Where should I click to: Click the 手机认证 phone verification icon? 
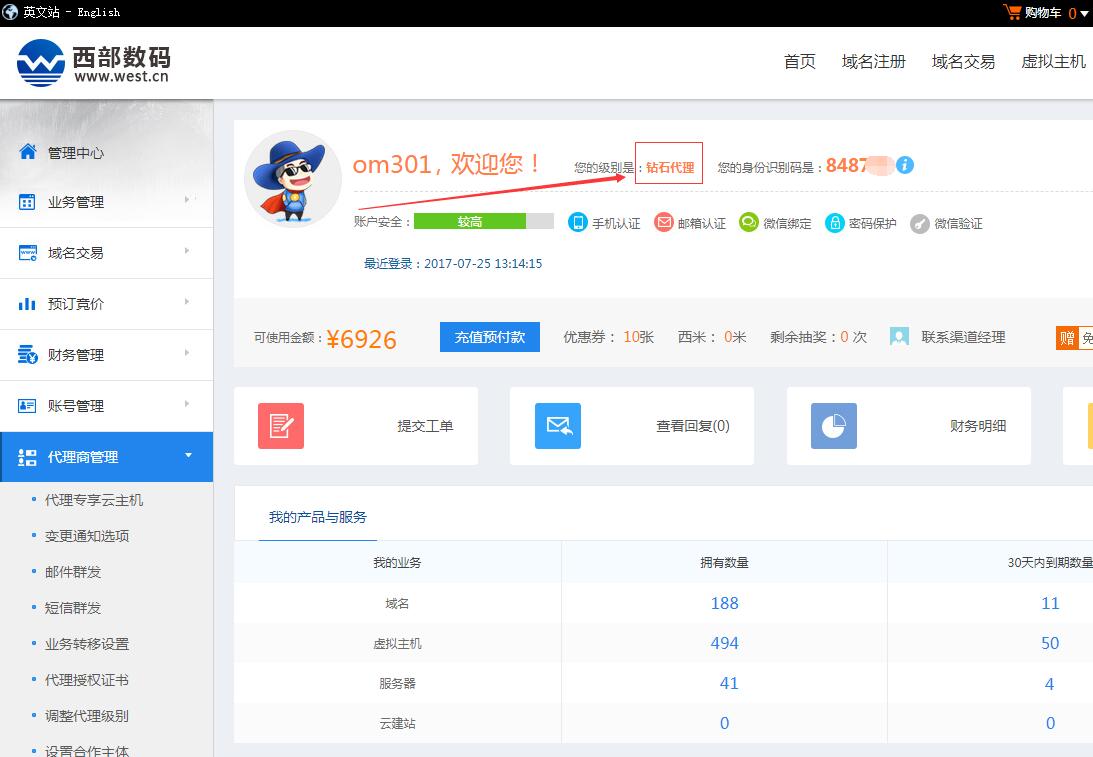click(x=578, y=222)
